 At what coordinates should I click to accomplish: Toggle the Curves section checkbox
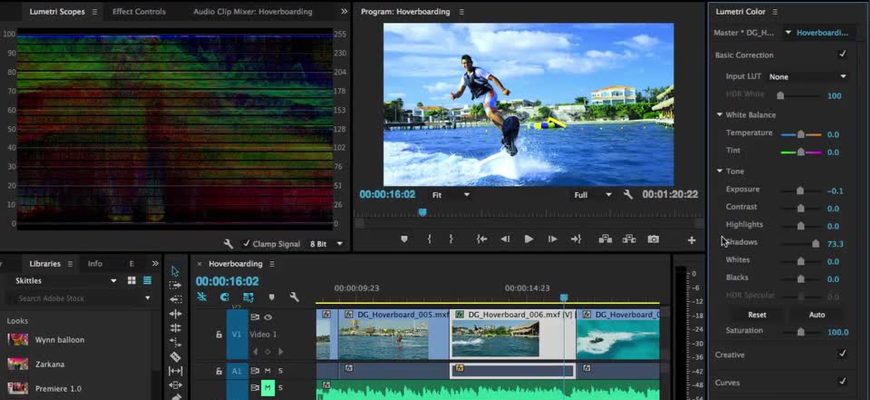coord(842,381)
